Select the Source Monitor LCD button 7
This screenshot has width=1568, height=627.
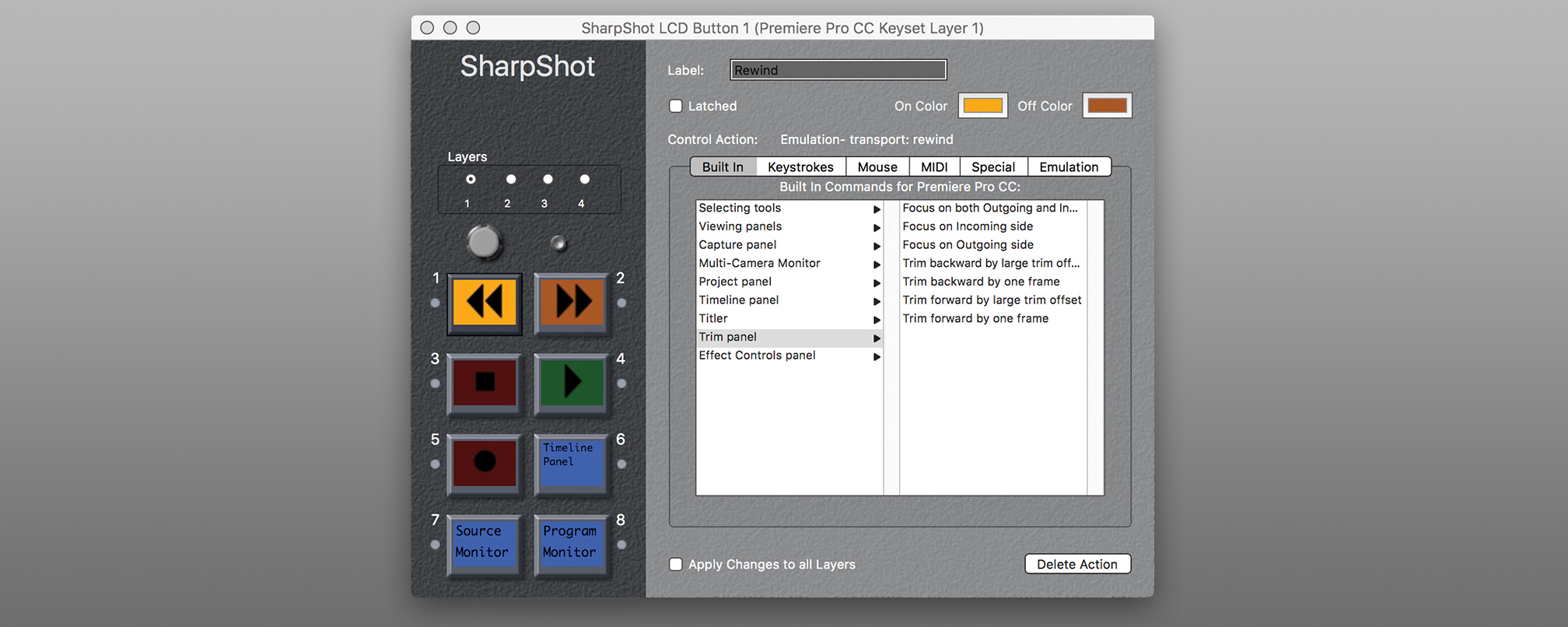tap(484, 545)
